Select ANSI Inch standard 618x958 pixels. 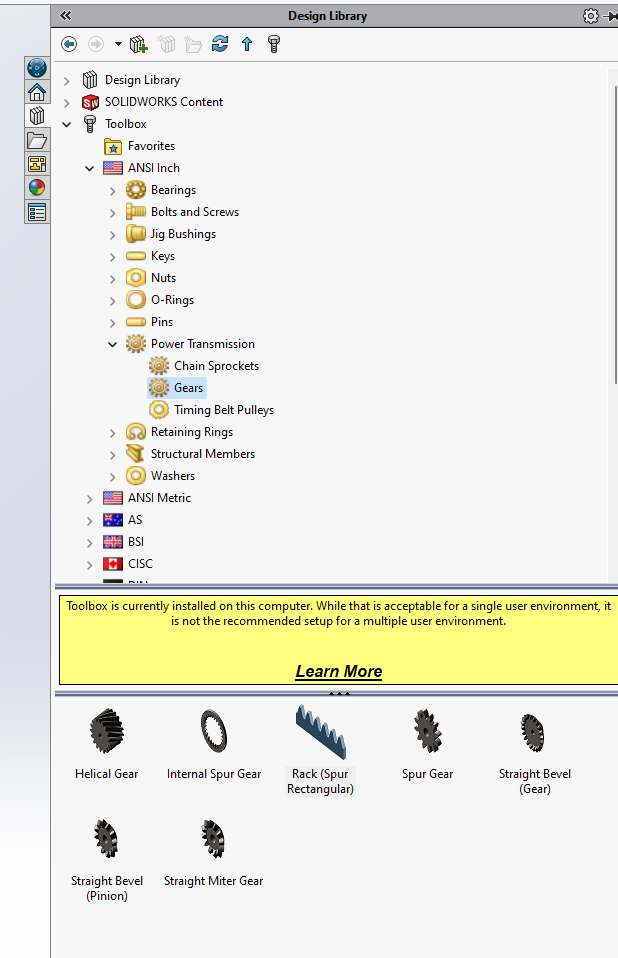tap(153, 168)
